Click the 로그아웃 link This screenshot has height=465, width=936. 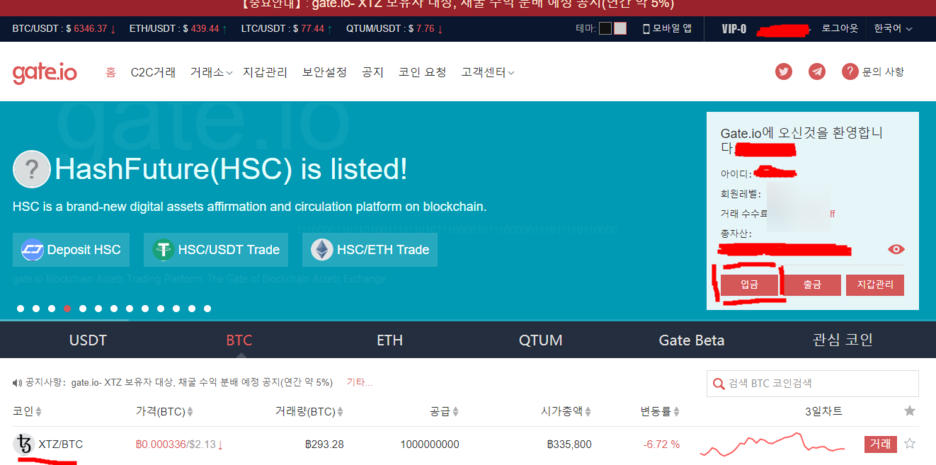[x=840, y=29]
